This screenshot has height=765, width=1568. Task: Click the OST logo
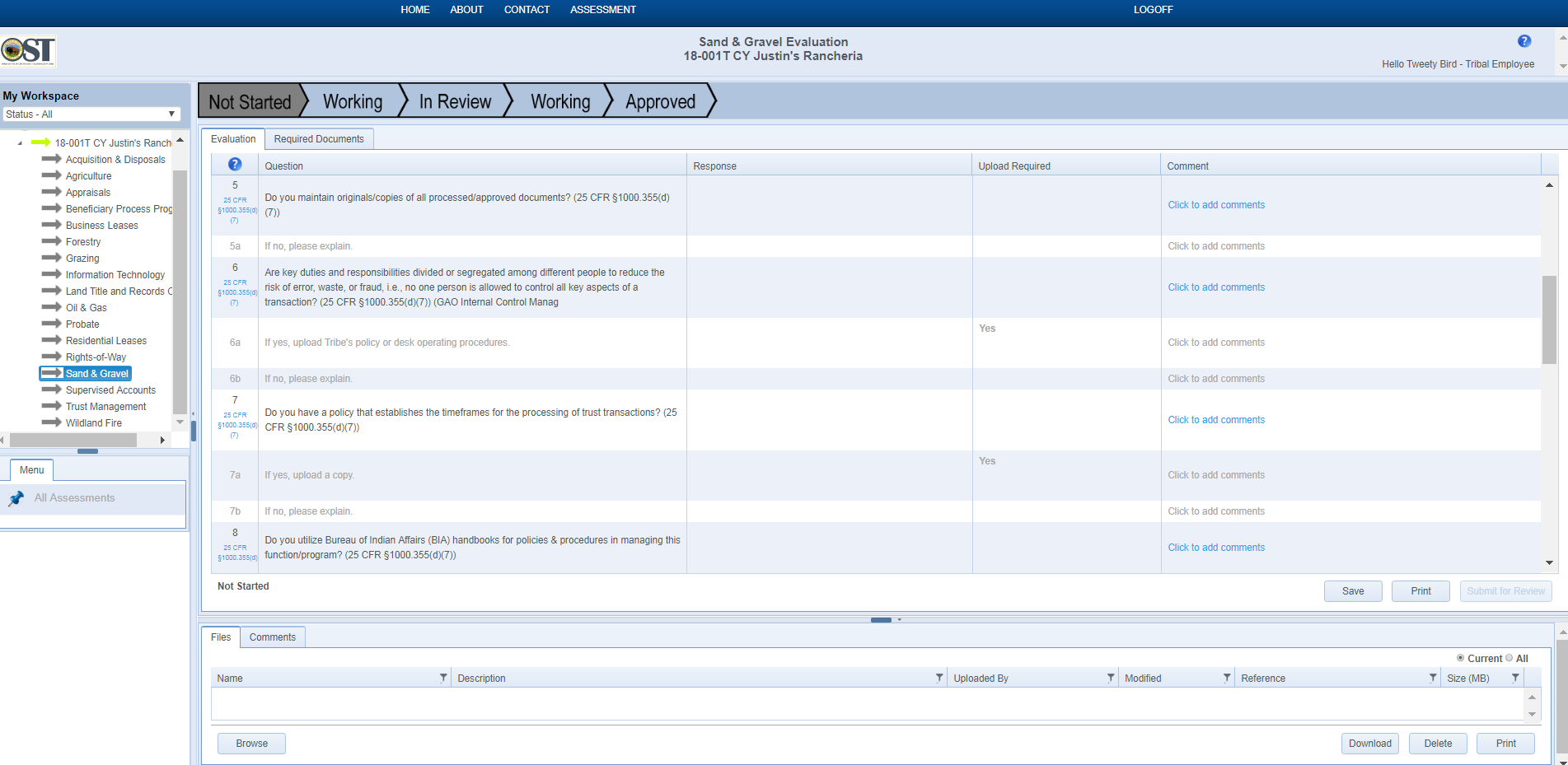(28, 51)
